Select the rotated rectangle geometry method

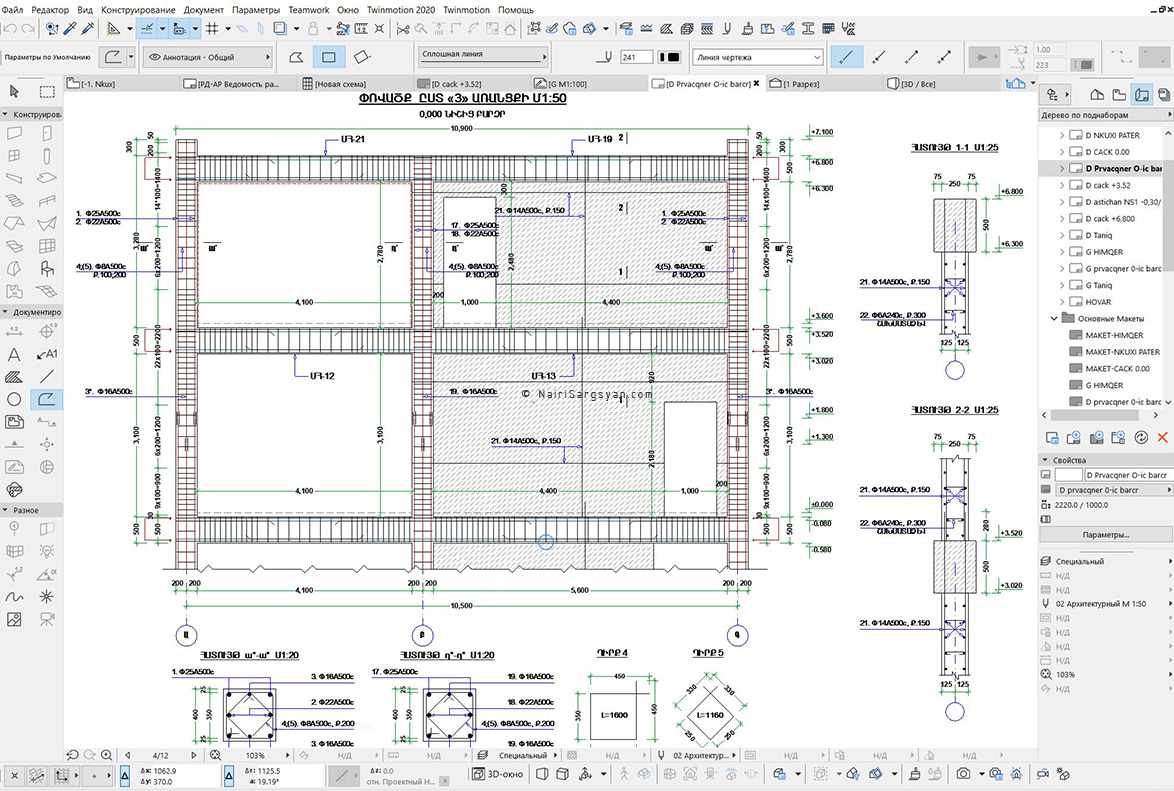pos(362,57)
